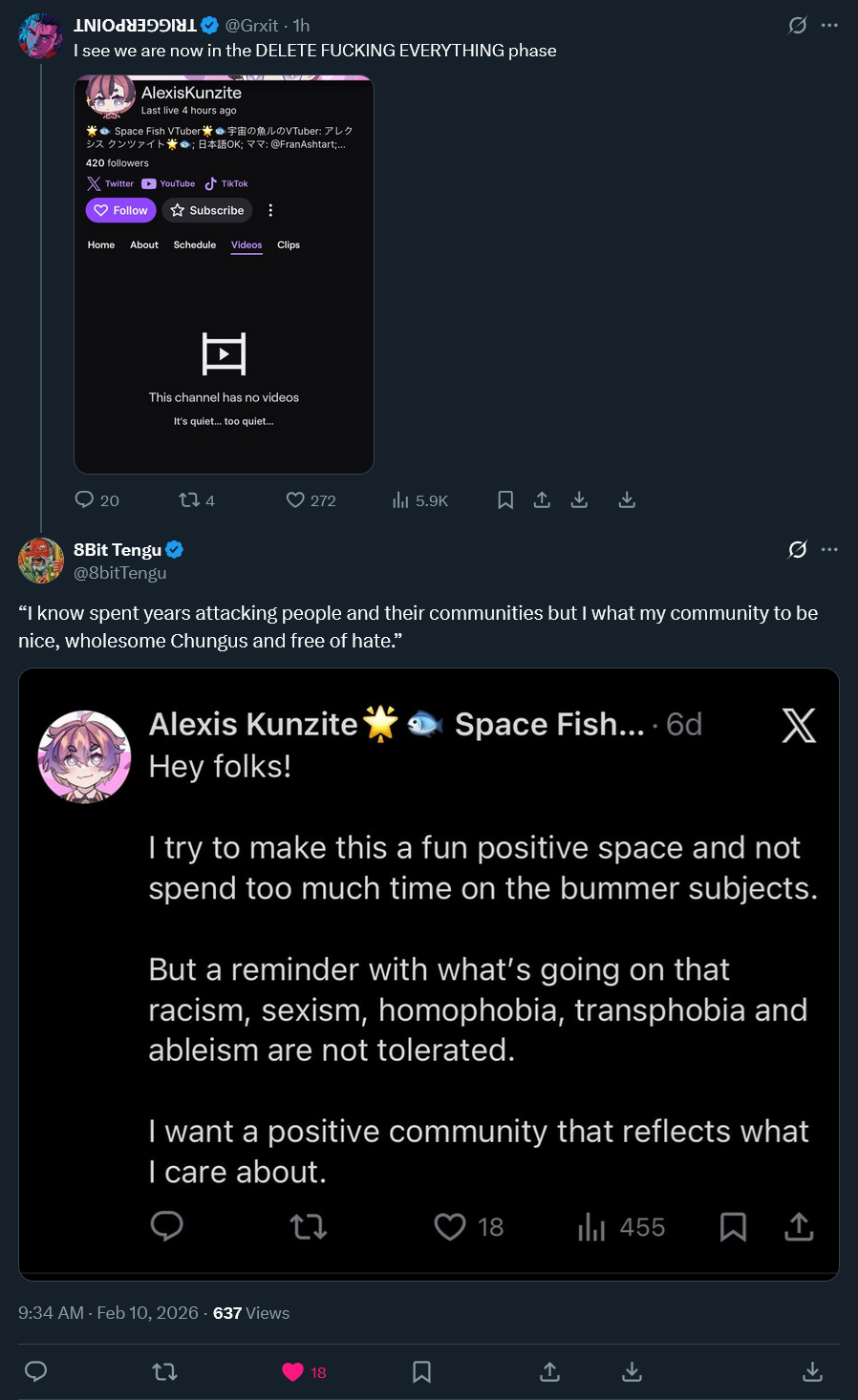Click the @Grxit username link
This screenshot has height=1400, width=858.
[251, 26]
